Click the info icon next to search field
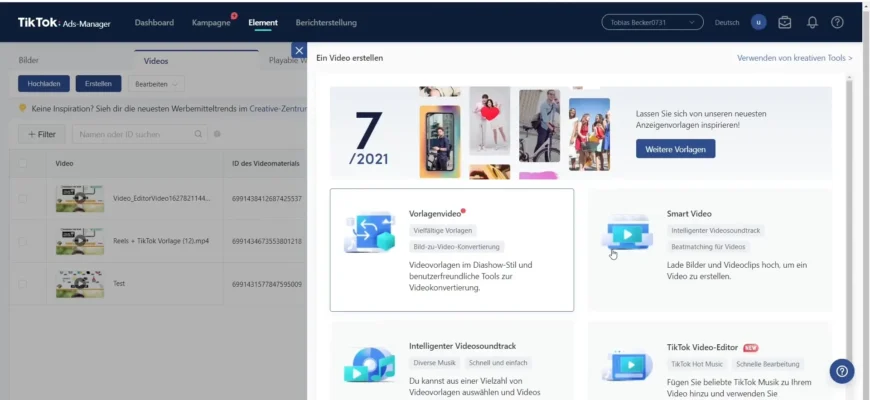This screenshot has width=870, height=400. pos(217,134)
